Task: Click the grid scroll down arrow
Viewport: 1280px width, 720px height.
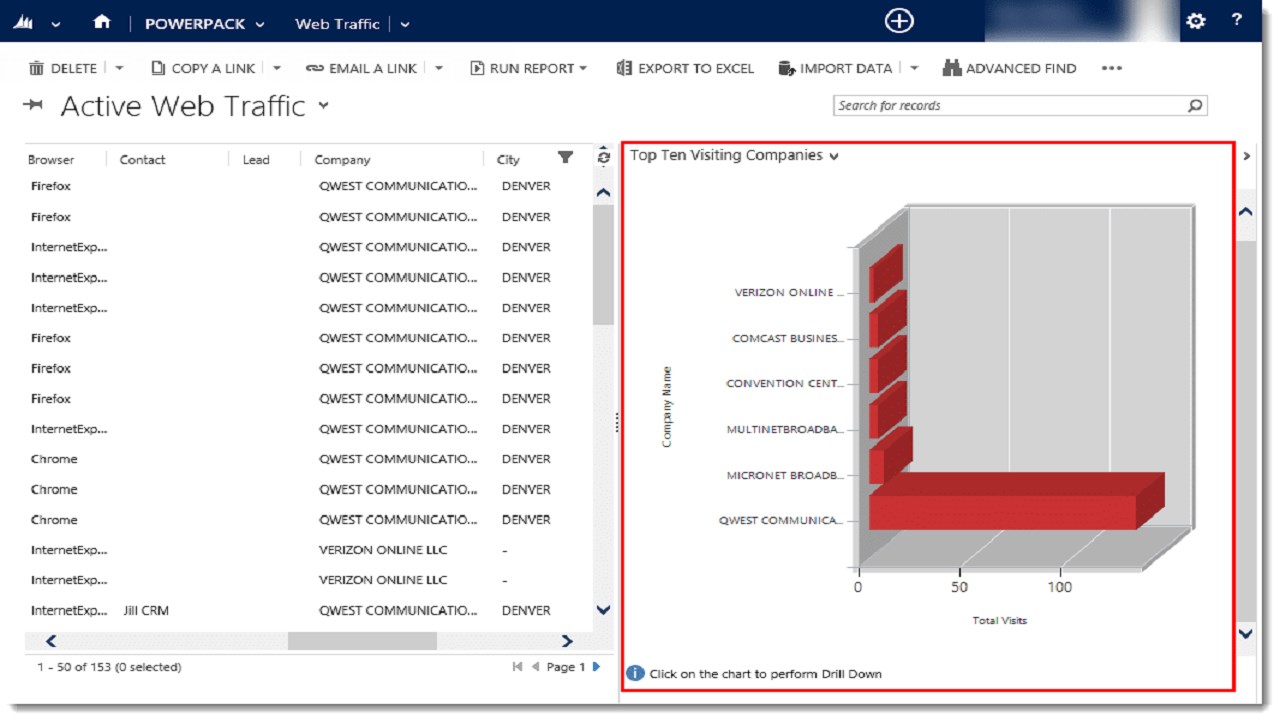Action: pos(603,609)
